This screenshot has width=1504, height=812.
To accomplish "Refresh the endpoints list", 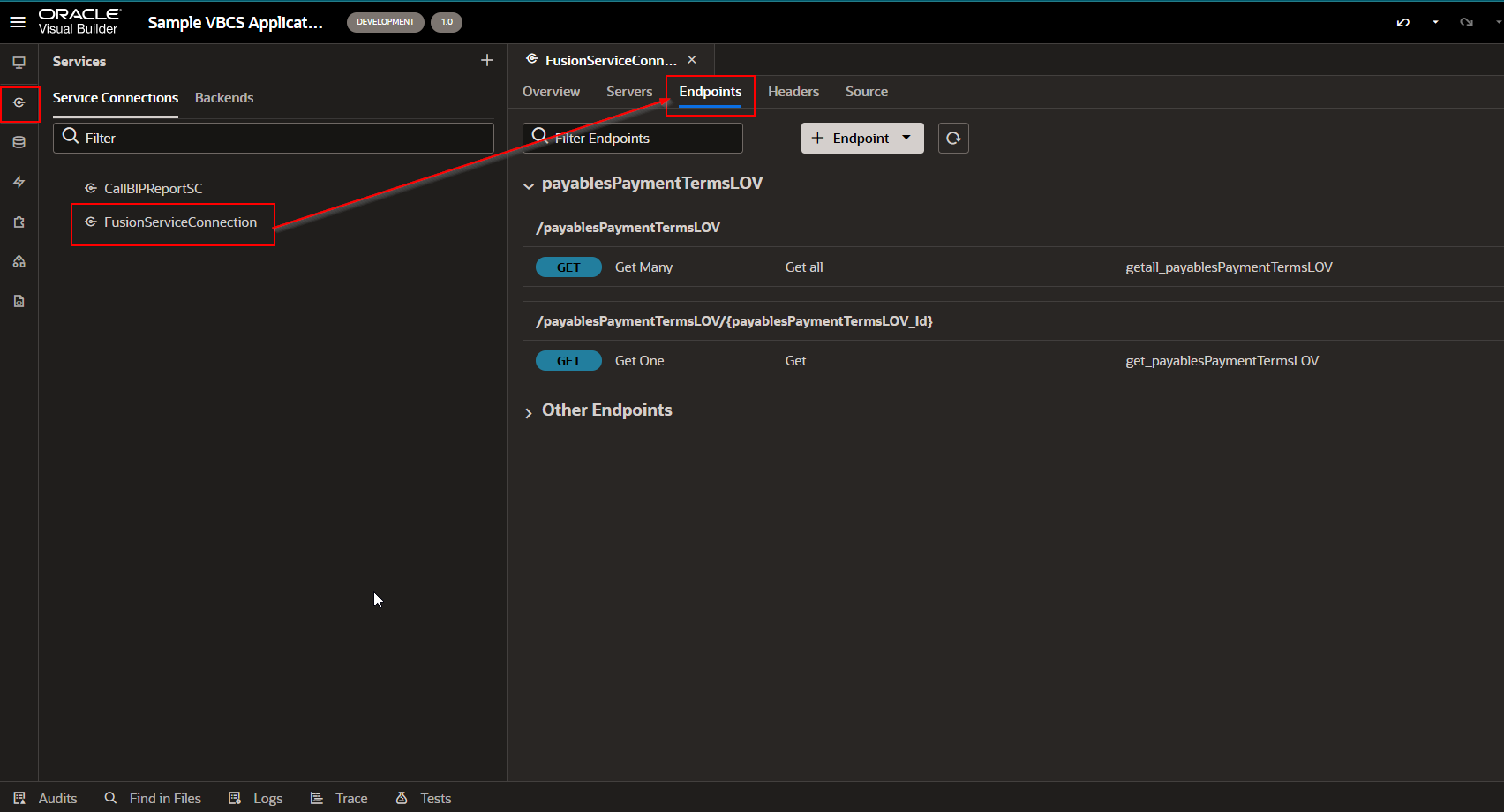I will (x=953, y=138).
